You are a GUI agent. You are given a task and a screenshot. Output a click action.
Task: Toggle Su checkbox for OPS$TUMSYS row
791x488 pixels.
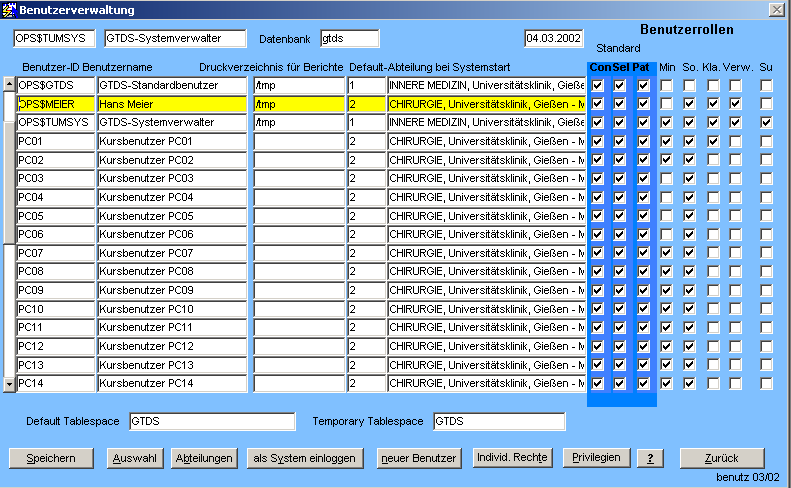point(766,122)
